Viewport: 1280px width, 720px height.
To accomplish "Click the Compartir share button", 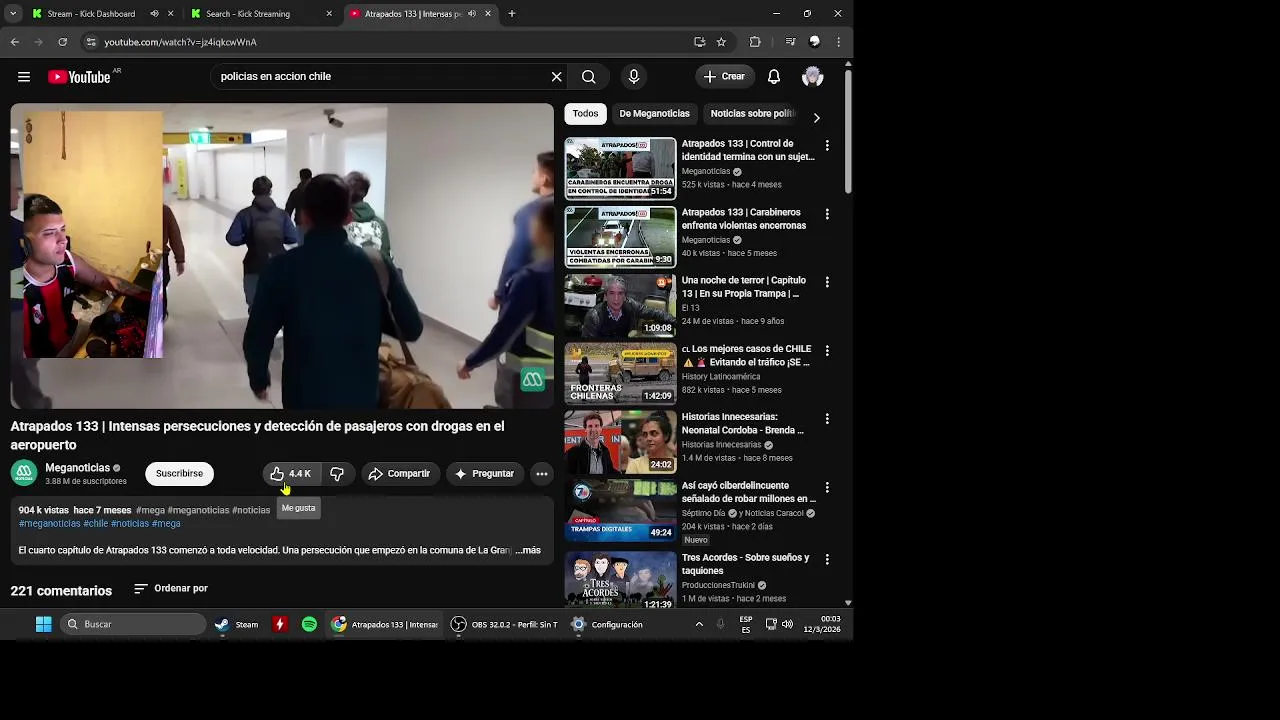I will [x=399, y=474].
